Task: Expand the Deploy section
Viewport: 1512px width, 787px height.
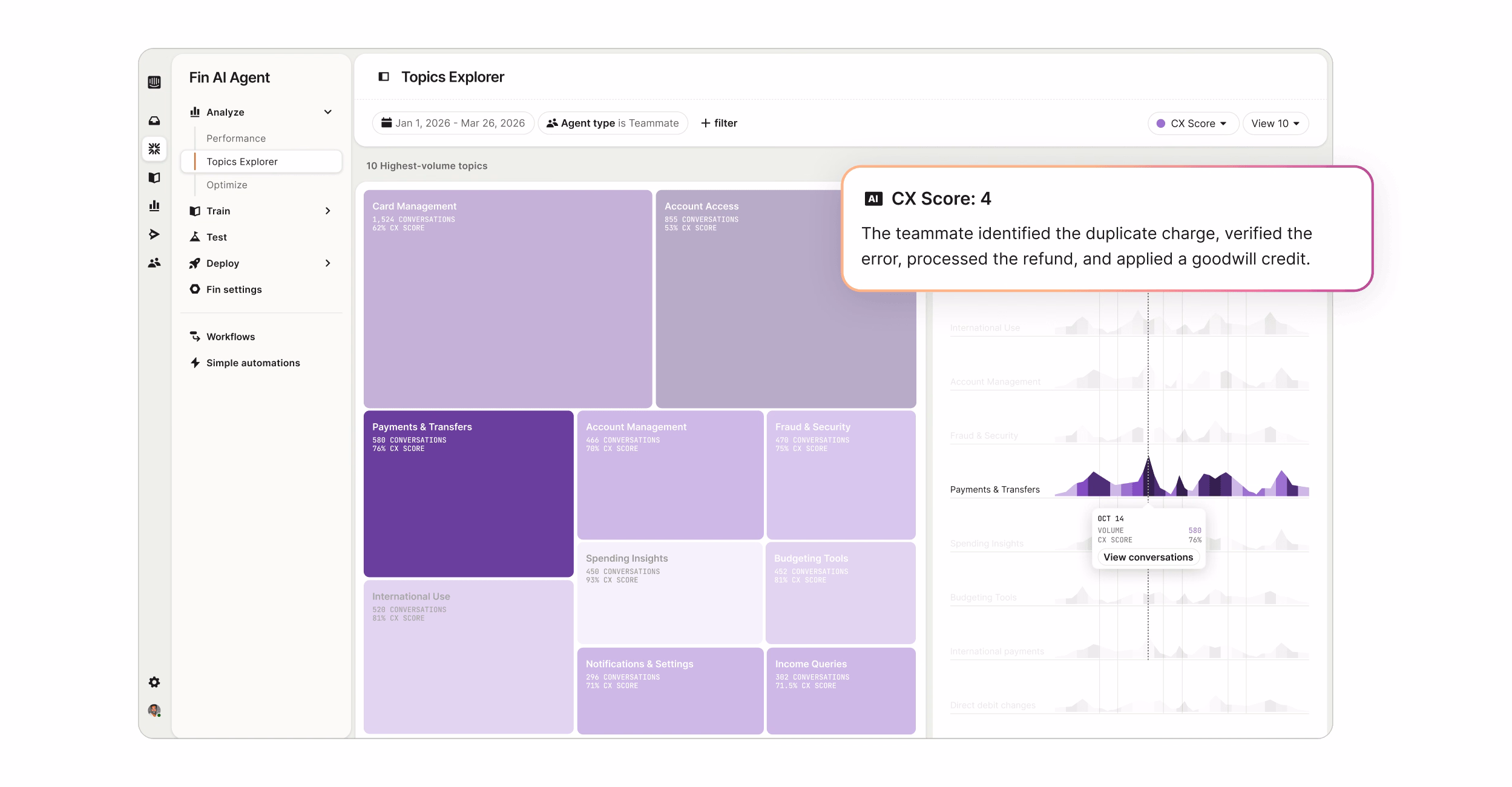Action: click(327, 263)
